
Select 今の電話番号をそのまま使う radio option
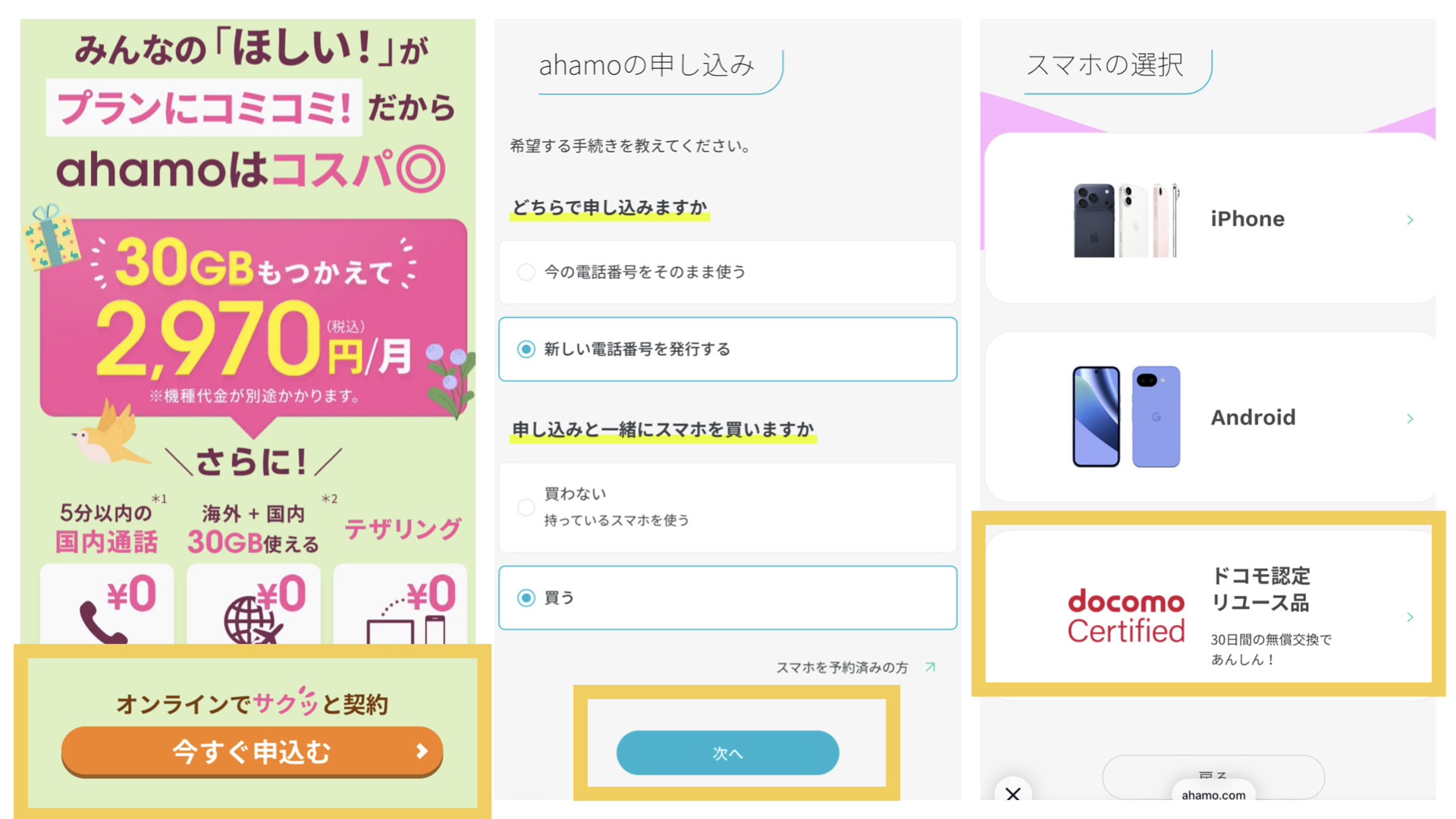coord(727,272)
